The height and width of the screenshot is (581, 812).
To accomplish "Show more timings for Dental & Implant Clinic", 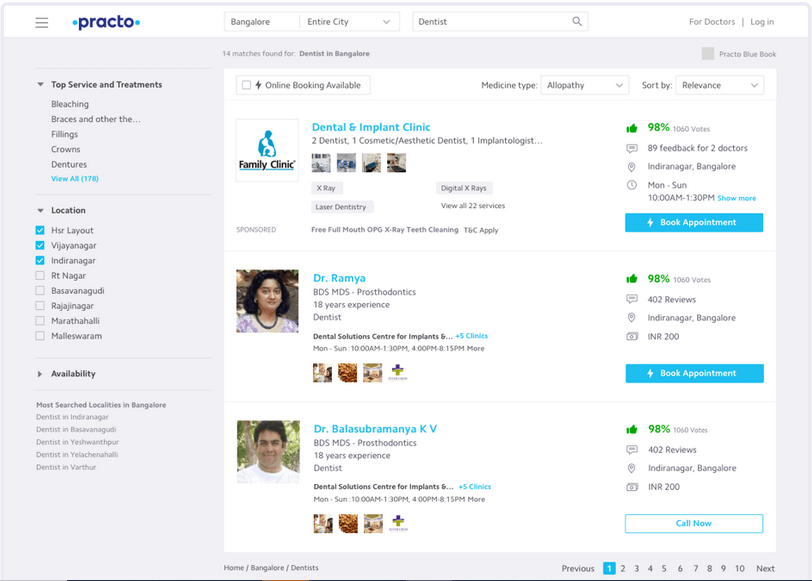I will click(x=736, y=198).
